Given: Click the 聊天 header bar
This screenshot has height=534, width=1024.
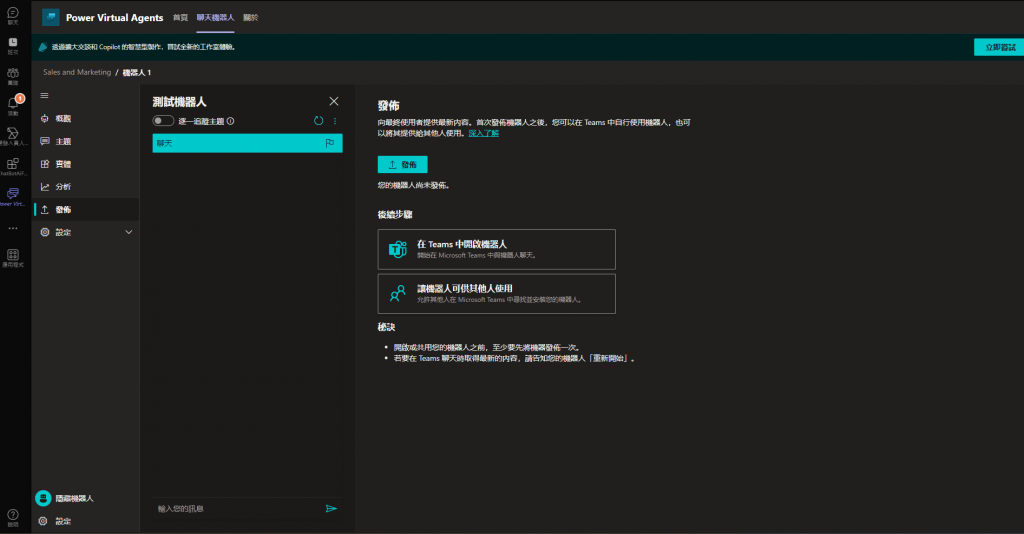Looking at the screenshot, I should 248,143.
